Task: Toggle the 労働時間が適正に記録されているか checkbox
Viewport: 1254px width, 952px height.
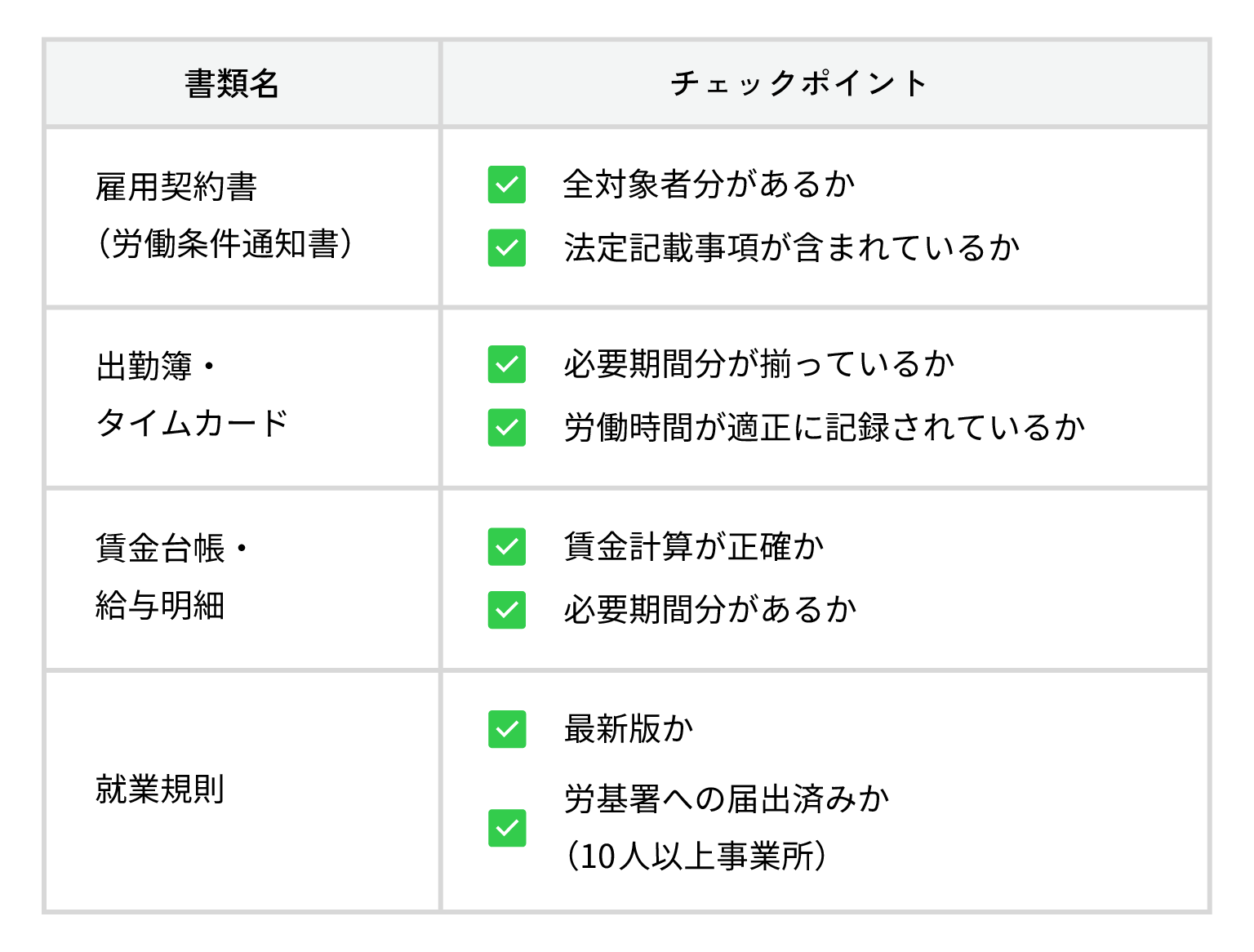Action: click(x=507, y=427)
